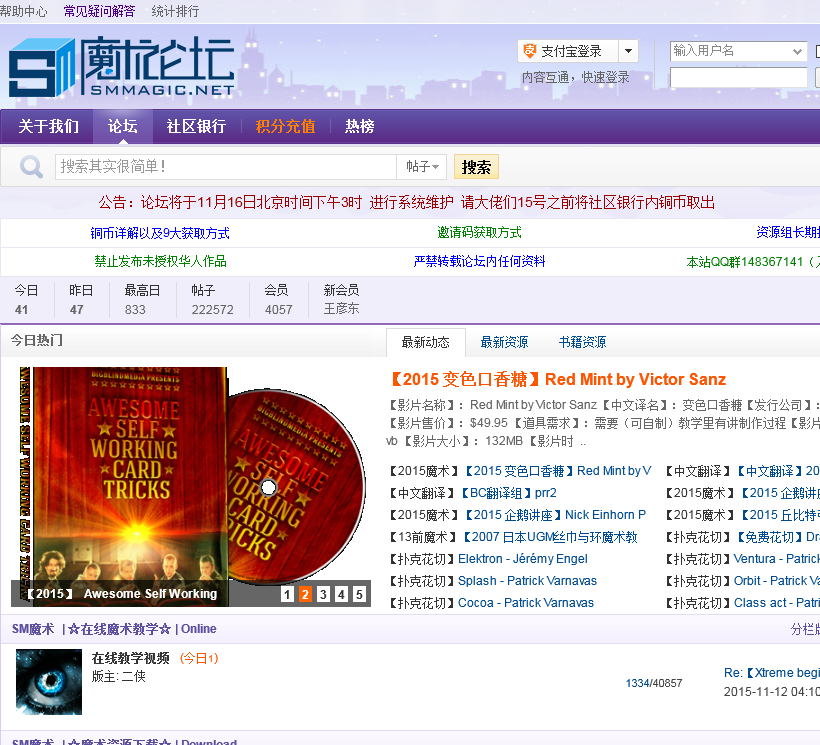Select slide 2 in the slideshow
Screen dimensions: 820x745
(305, 594)
